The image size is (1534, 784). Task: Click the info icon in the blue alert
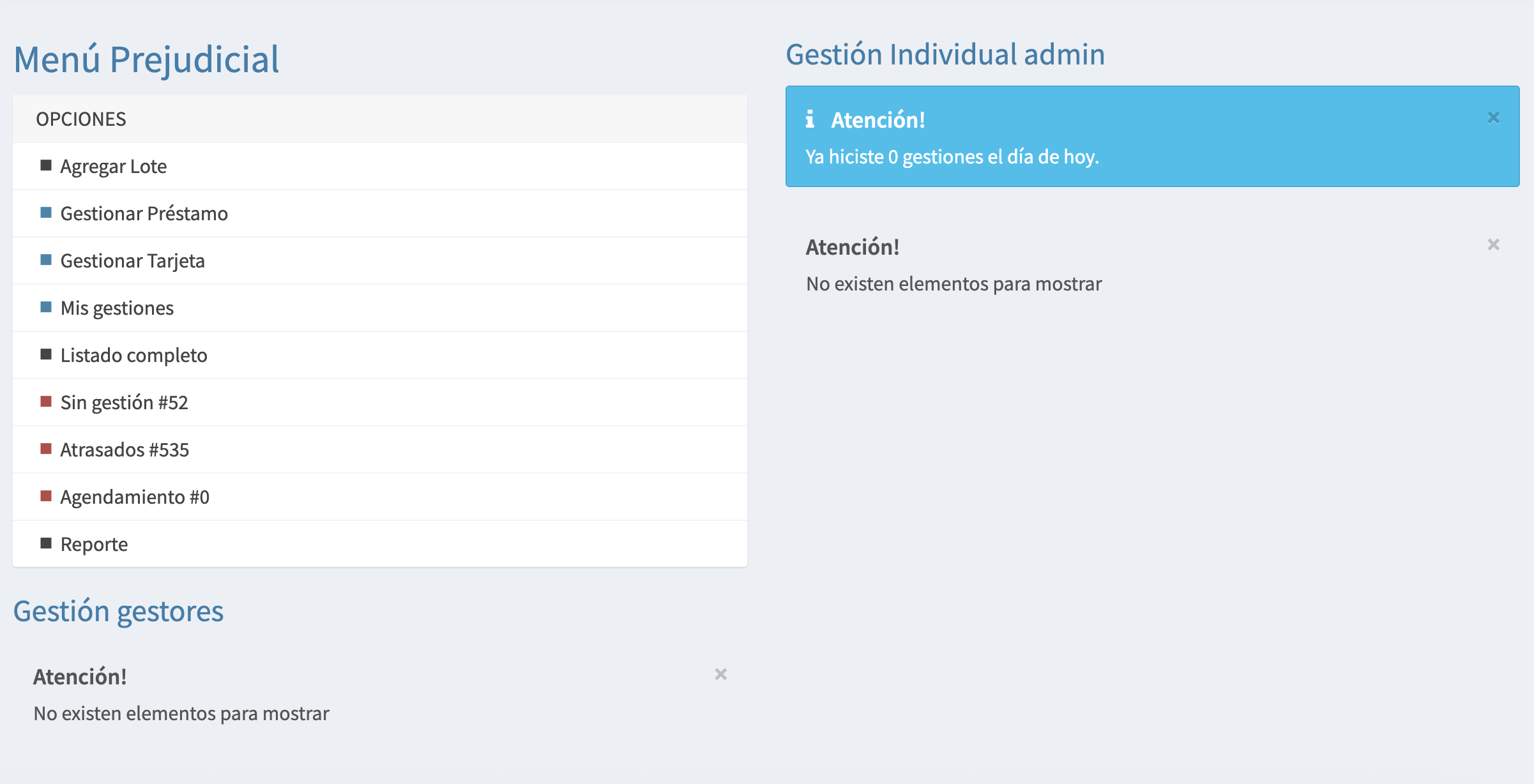810,119
